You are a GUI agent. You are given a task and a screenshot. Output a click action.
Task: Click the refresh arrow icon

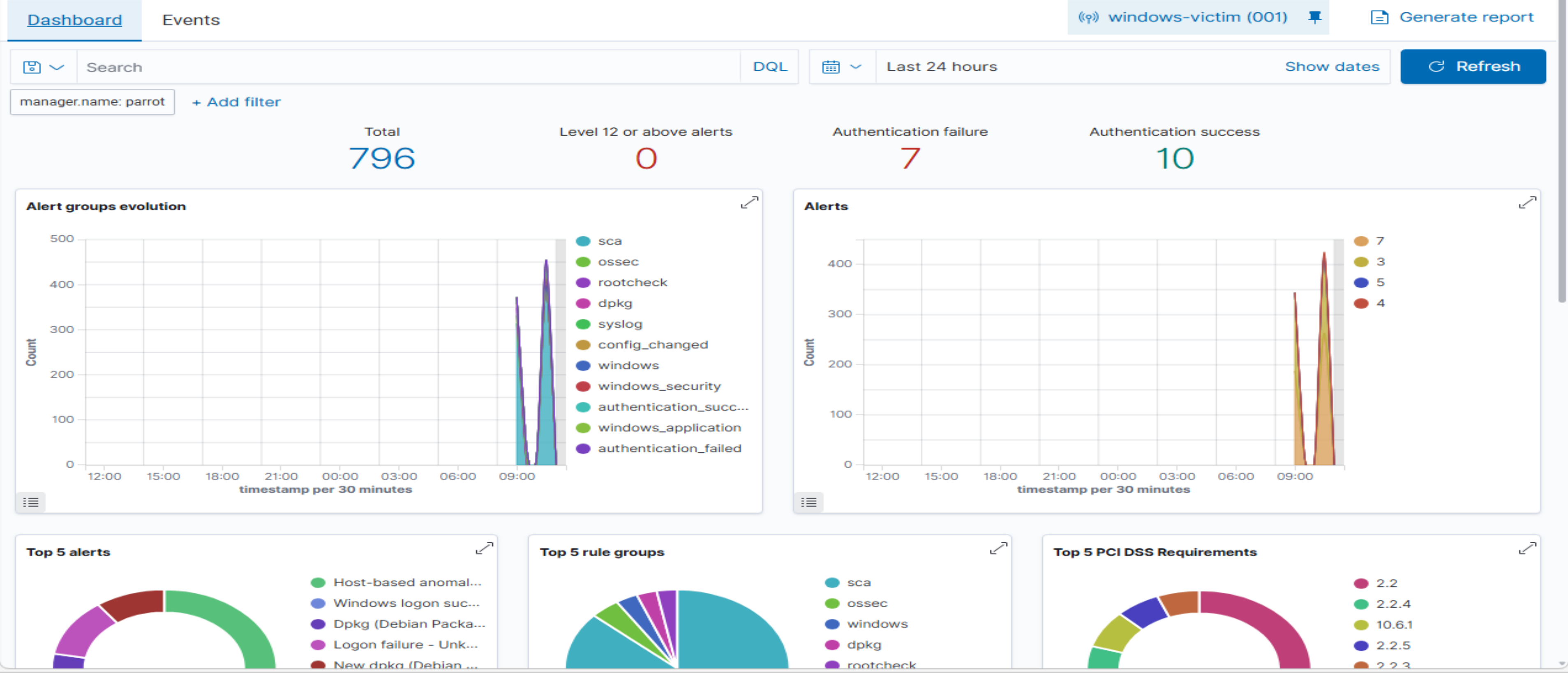click(1436, 66)
